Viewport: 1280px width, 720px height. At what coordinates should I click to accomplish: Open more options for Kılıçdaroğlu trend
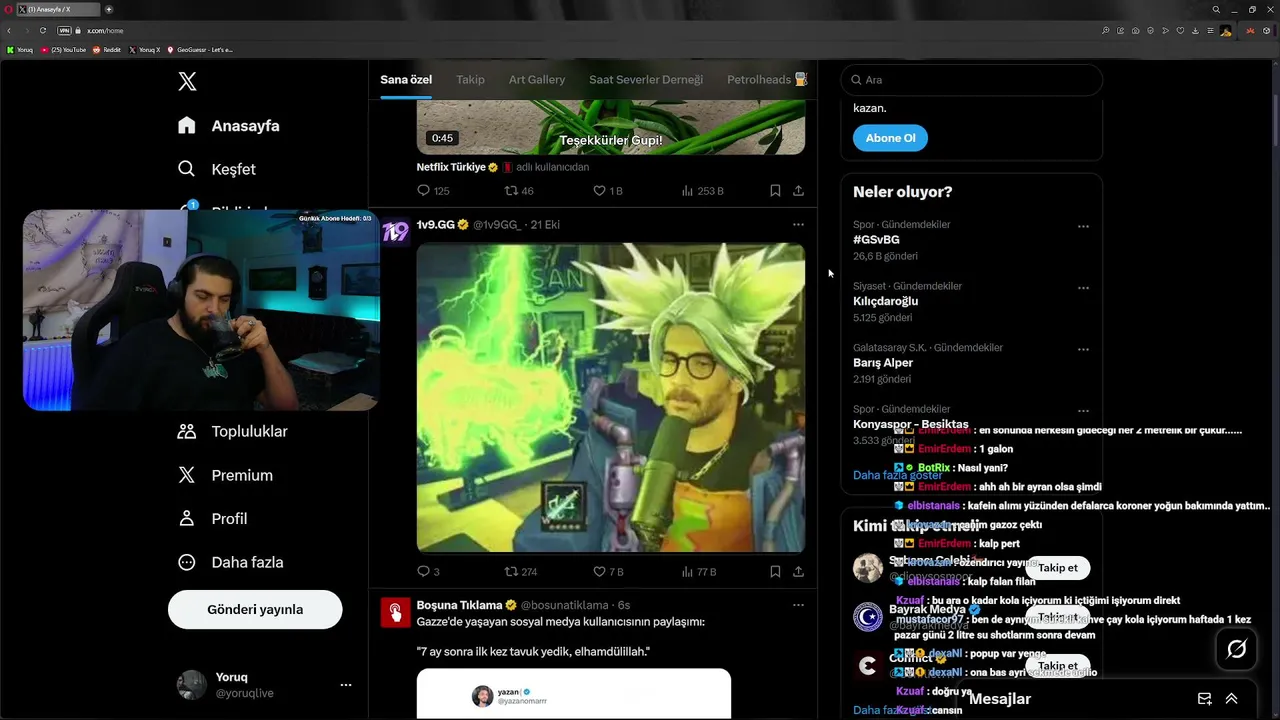1083,288
